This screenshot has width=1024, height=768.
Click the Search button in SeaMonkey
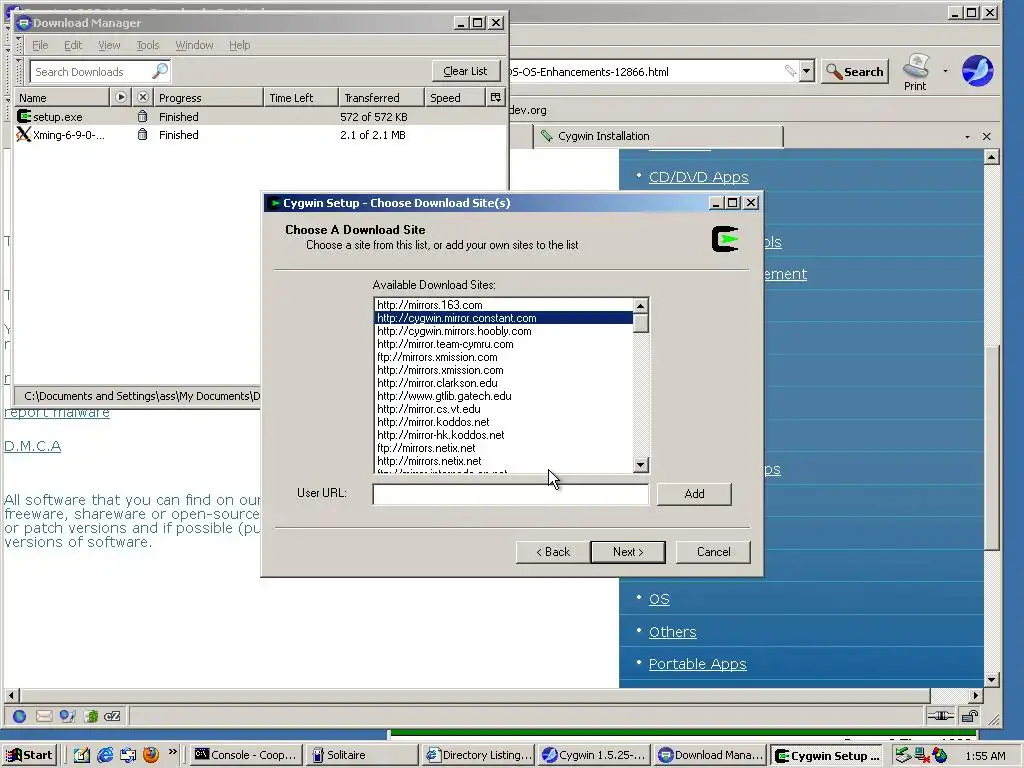tap(855, 72)
